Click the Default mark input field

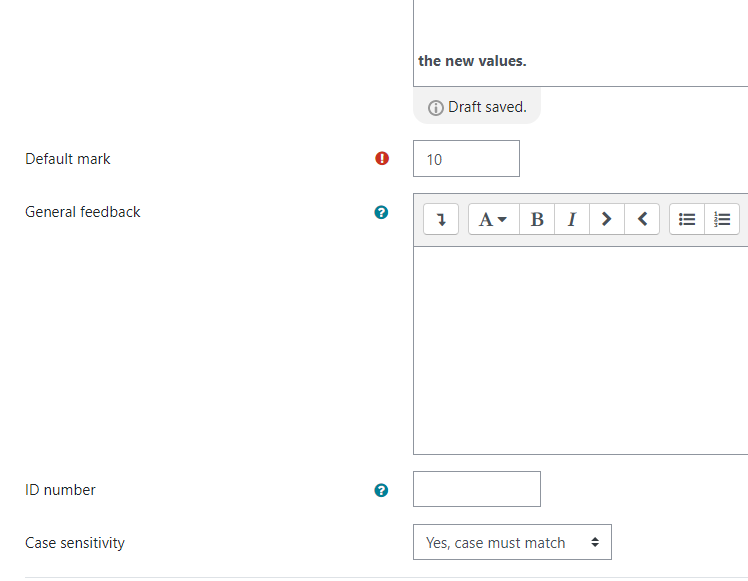(466, 158)
